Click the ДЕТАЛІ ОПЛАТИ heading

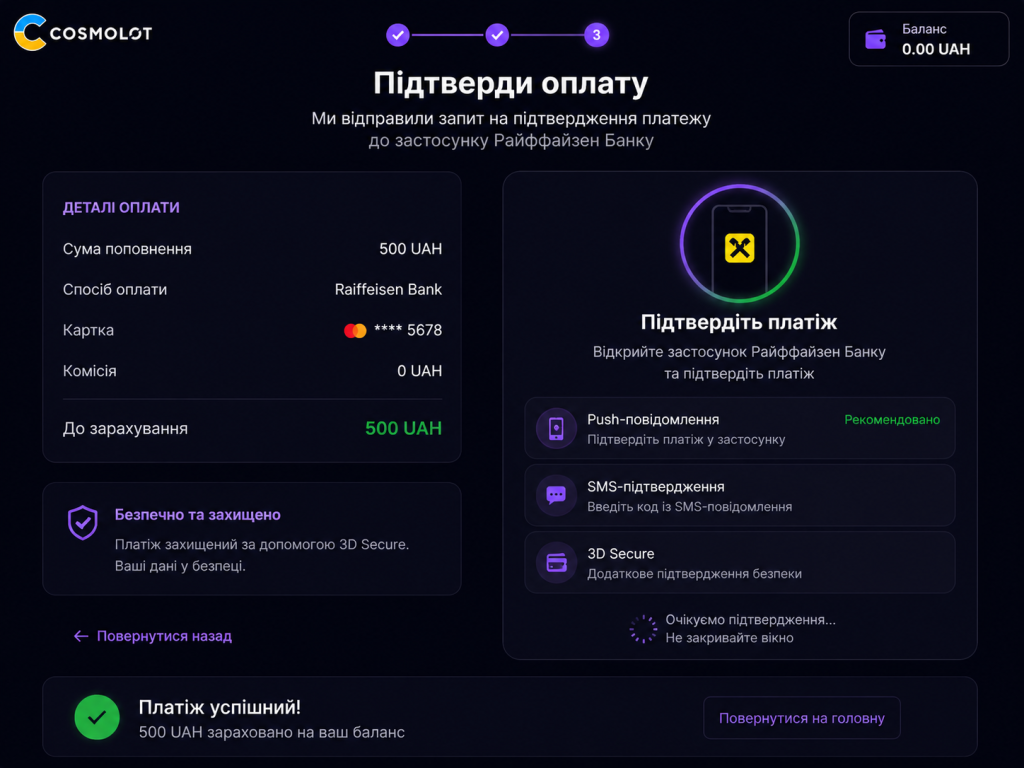tap(121, 208)
